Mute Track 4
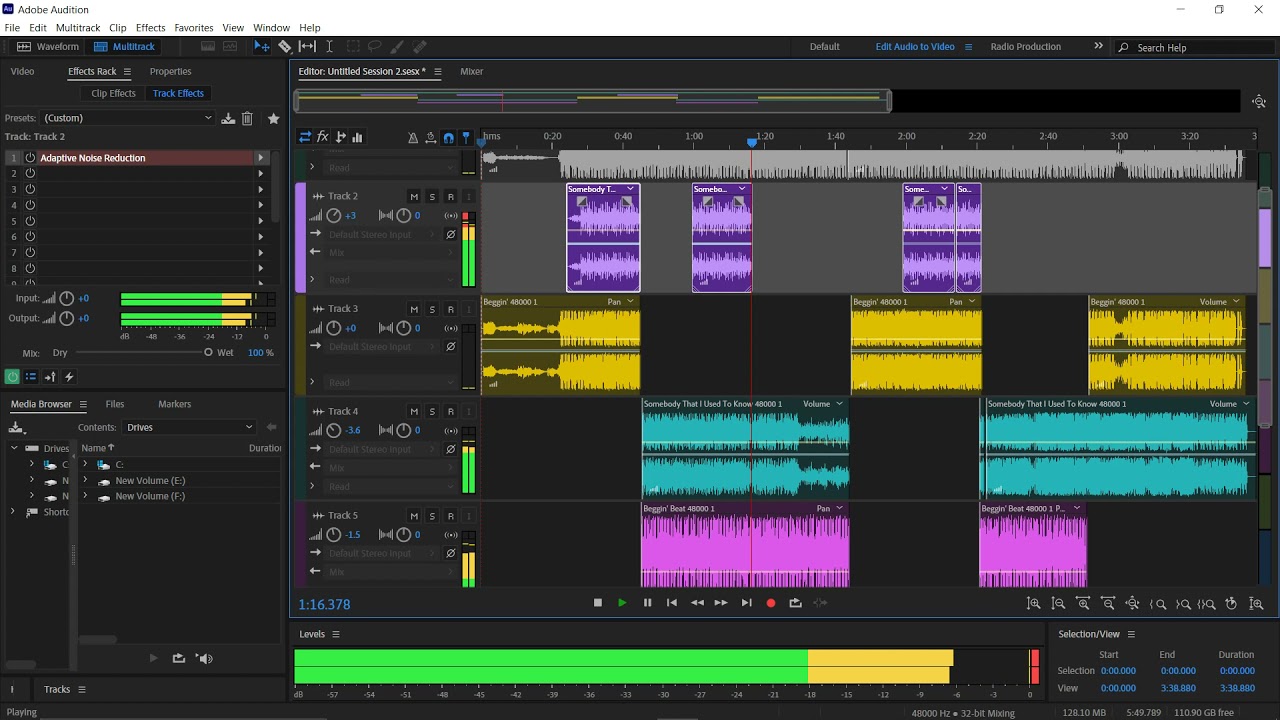Viewport: 1280px width, 720px height. (414, 412)
